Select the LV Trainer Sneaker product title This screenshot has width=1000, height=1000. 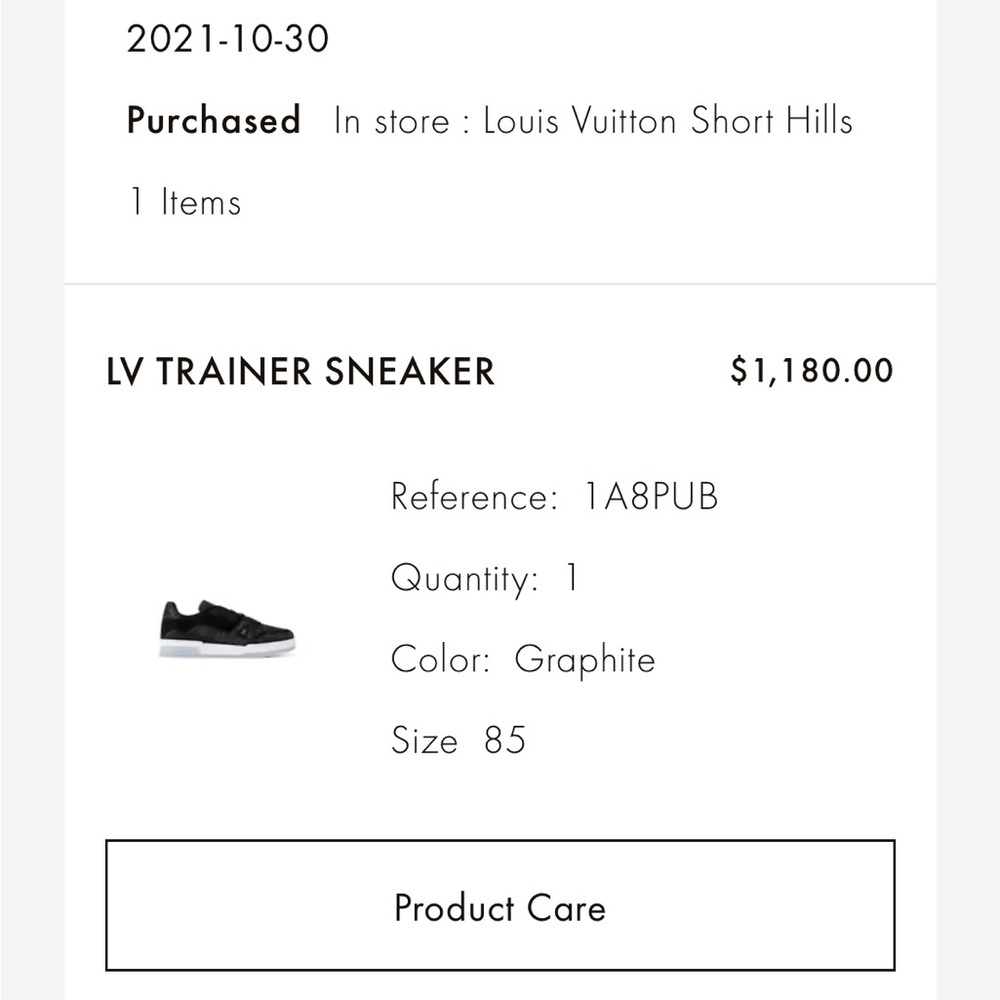300,371
